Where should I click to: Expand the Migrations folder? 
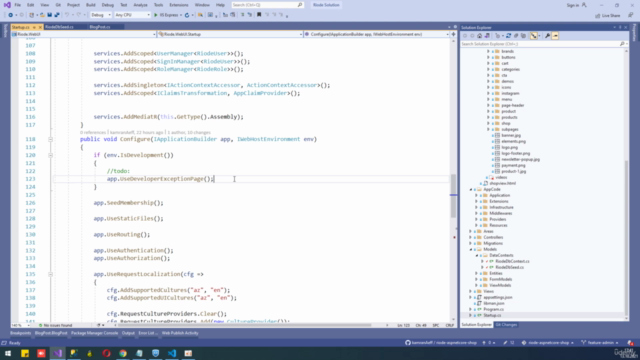(x=471, y=243)
